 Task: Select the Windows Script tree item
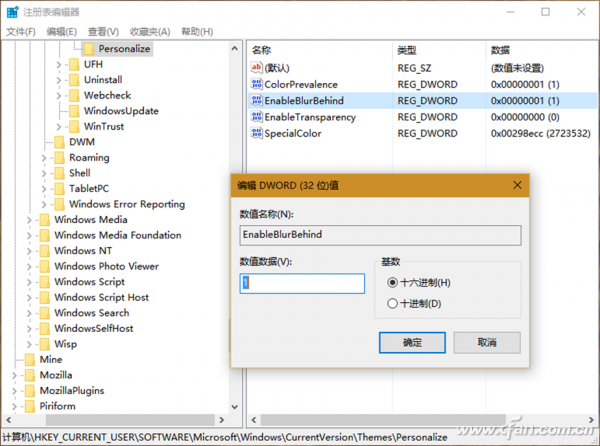(x=90, y=282)
